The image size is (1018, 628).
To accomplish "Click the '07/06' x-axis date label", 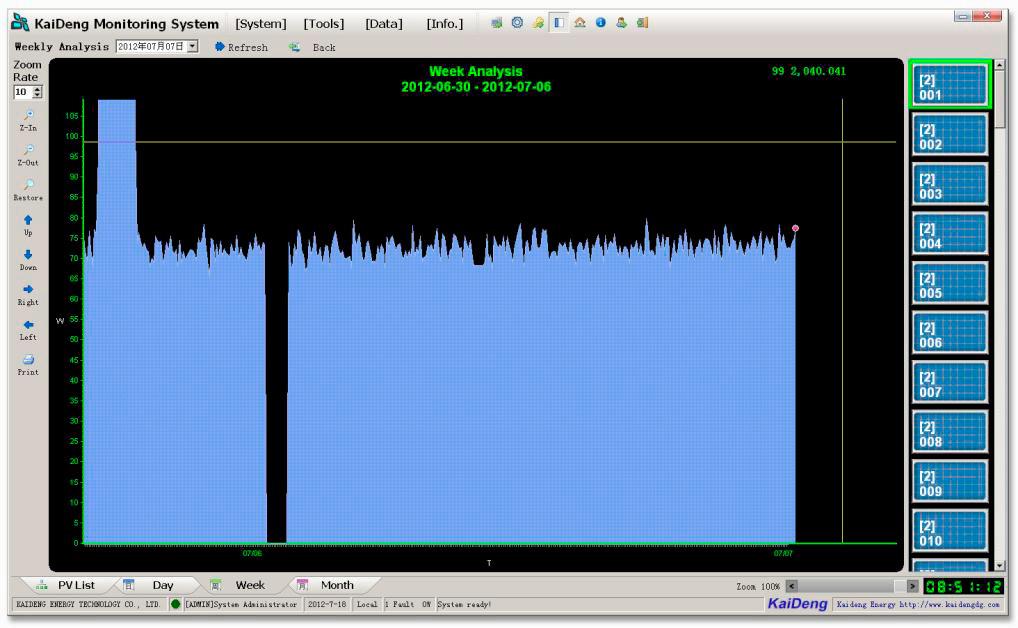I will coord(253,553).
